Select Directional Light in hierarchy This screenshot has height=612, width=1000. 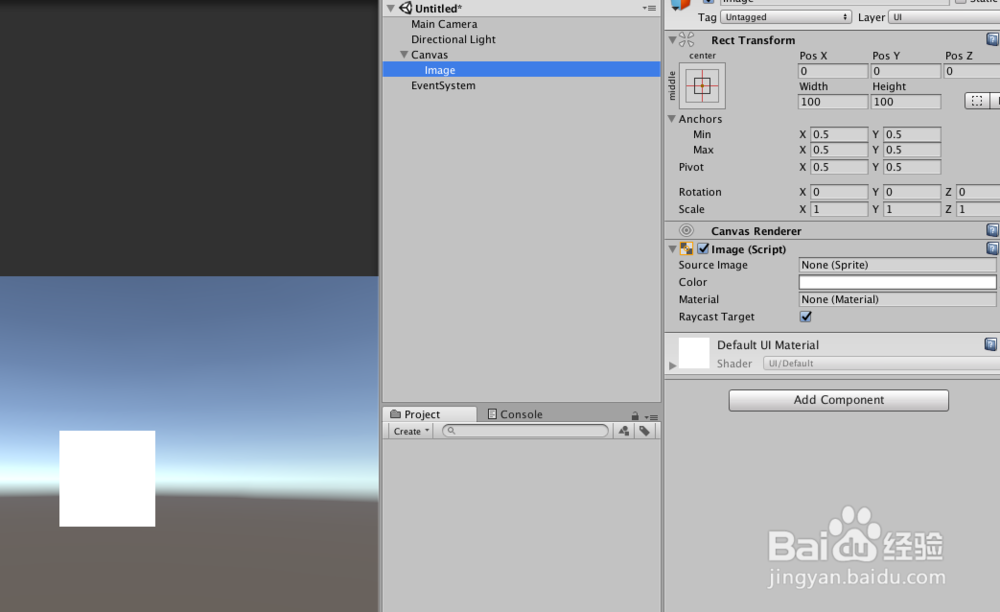tap(453, 40)
